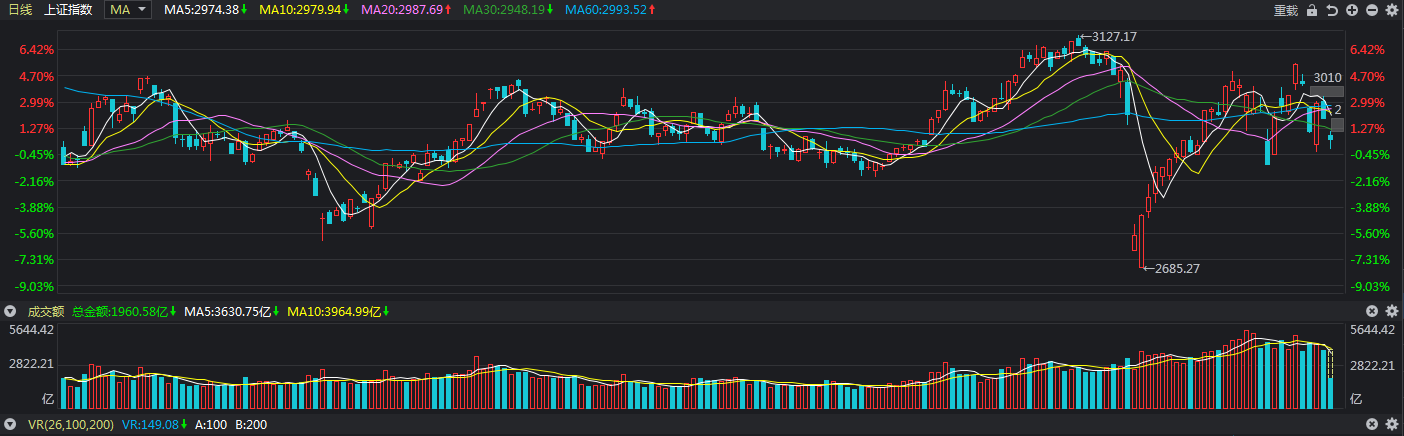1404x436 pixels.
Task: Close the 成交额 volume panel
Action: 1373,311
